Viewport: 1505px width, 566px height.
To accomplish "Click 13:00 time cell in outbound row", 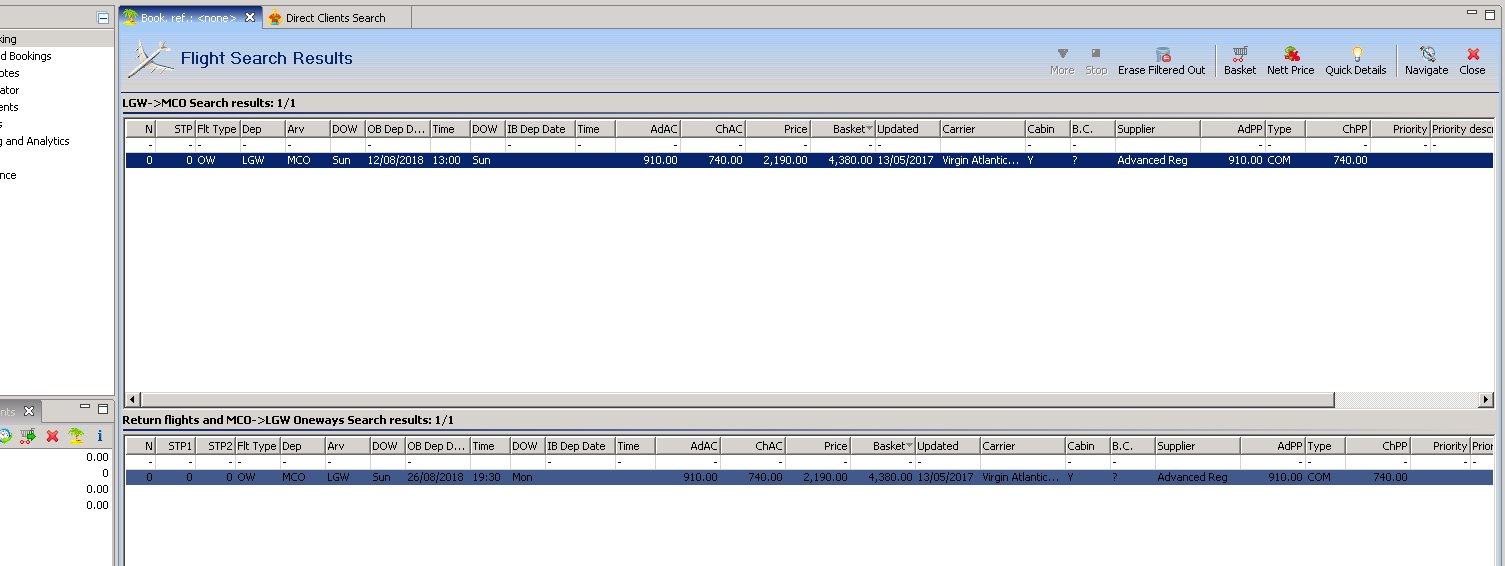I will tap(450, 160).
